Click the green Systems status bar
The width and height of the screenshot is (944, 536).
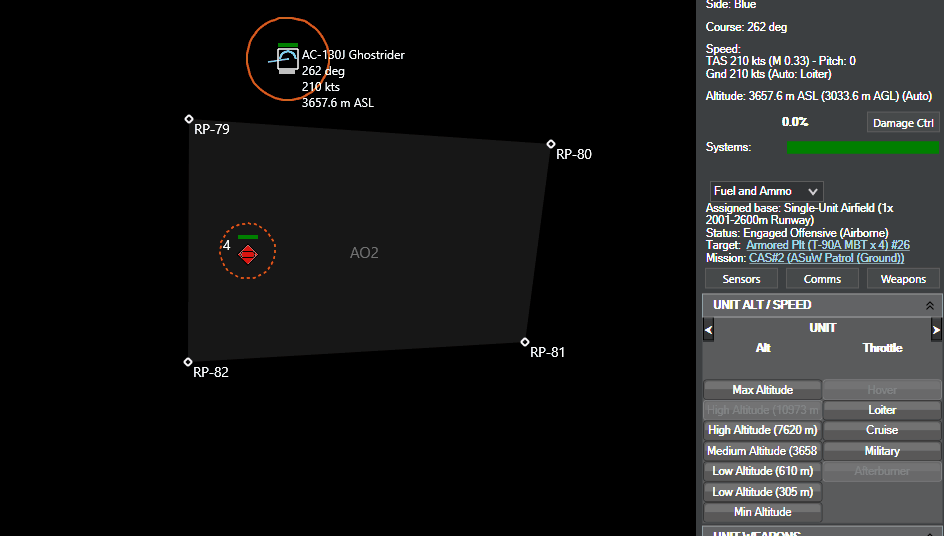coord(863,147)
